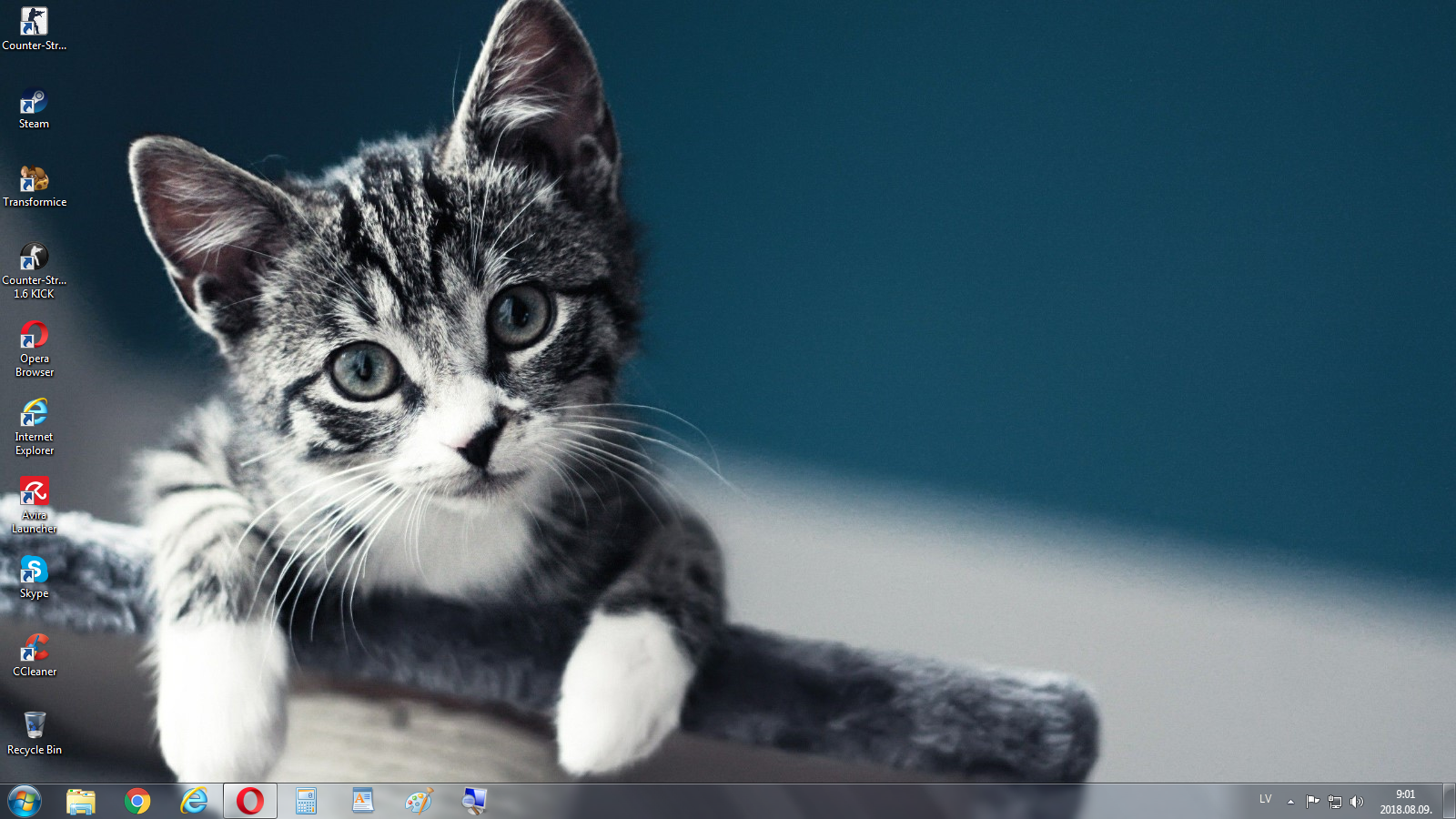Select the Recycle Bin icon
1456x819 pixels.
pos(35,734)
